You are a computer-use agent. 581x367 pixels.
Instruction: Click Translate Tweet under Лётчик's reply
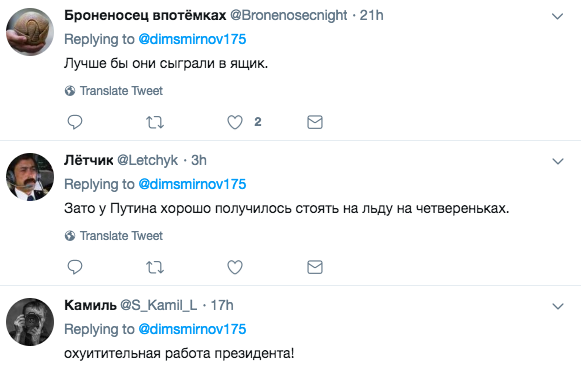coord(114,236)
